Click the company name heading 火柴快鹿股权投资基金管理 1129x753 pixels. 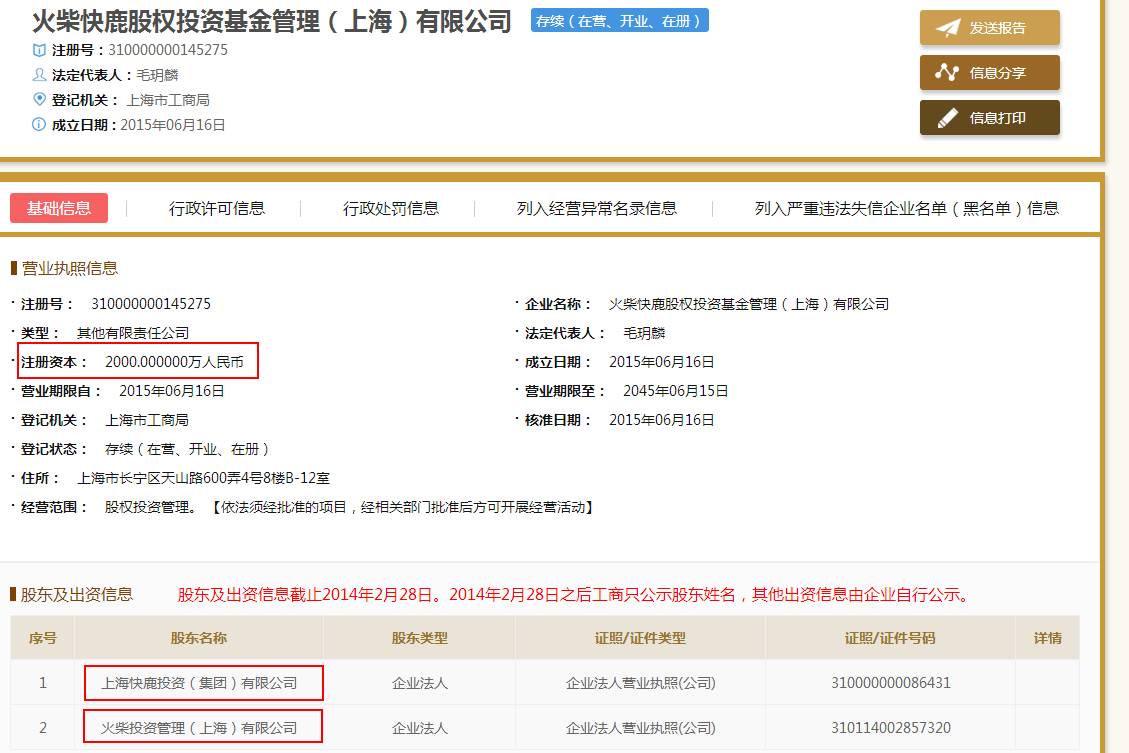click(x=271, y=22)
